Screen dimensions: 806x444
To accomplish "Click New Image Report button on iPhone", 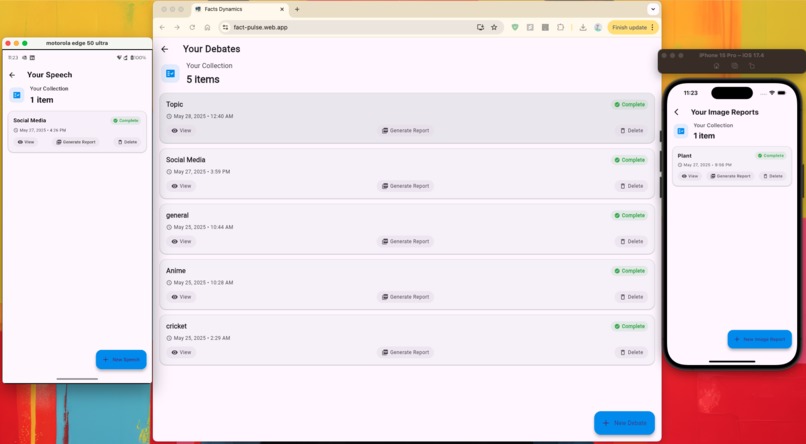I will [760, 340].
